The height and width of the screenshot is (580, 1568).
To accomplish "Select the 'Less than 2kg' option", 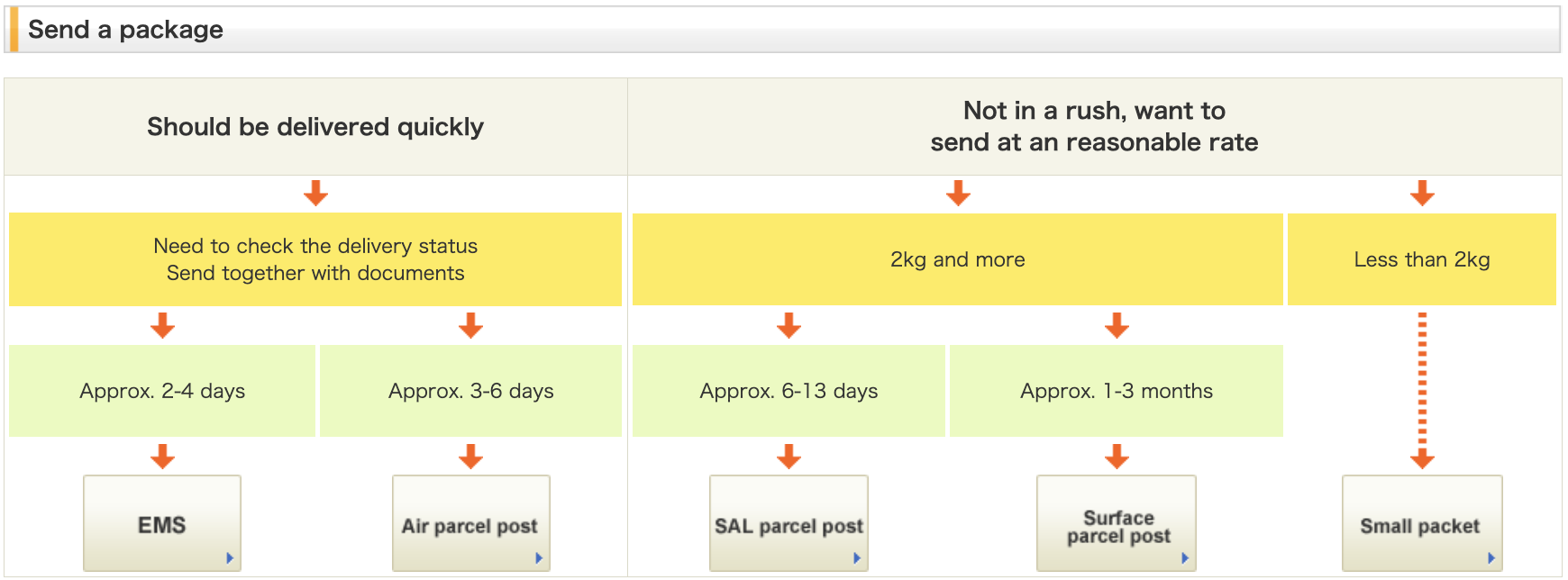I will 1421,259.
